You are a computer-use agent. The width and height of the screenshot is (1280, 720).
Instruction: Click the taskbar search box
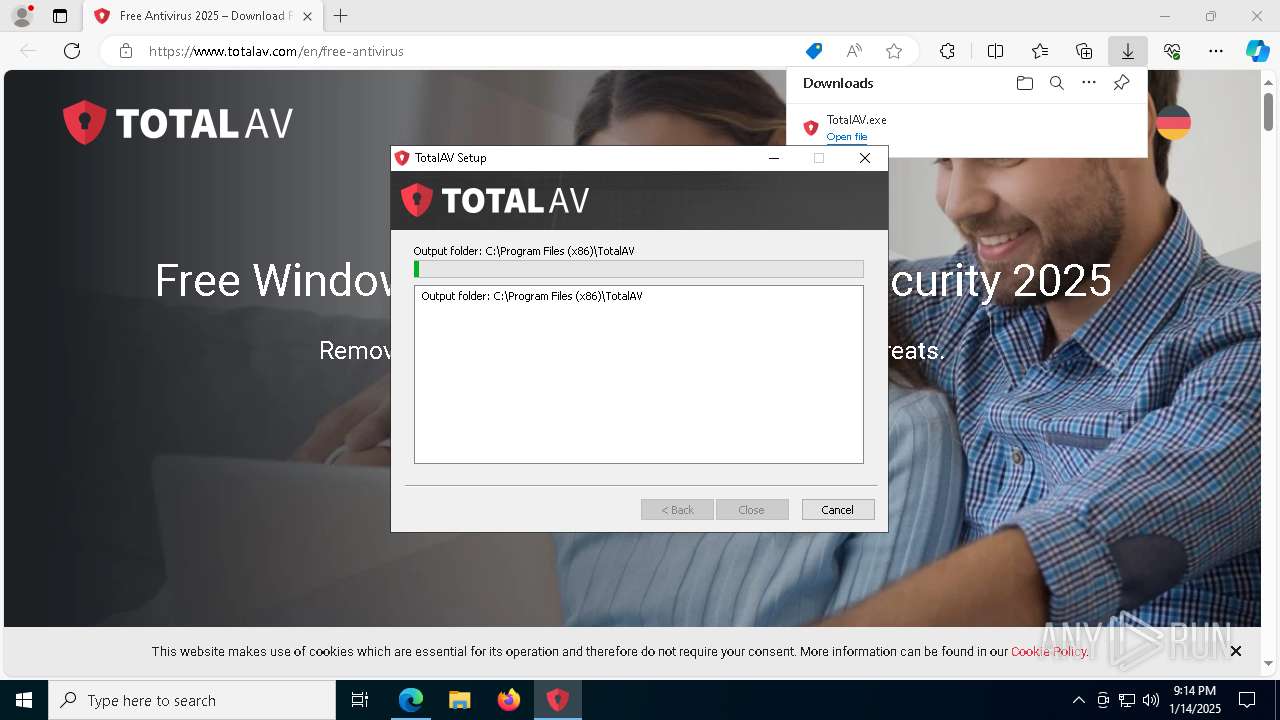pyautogui.click(x=192, y=700)
